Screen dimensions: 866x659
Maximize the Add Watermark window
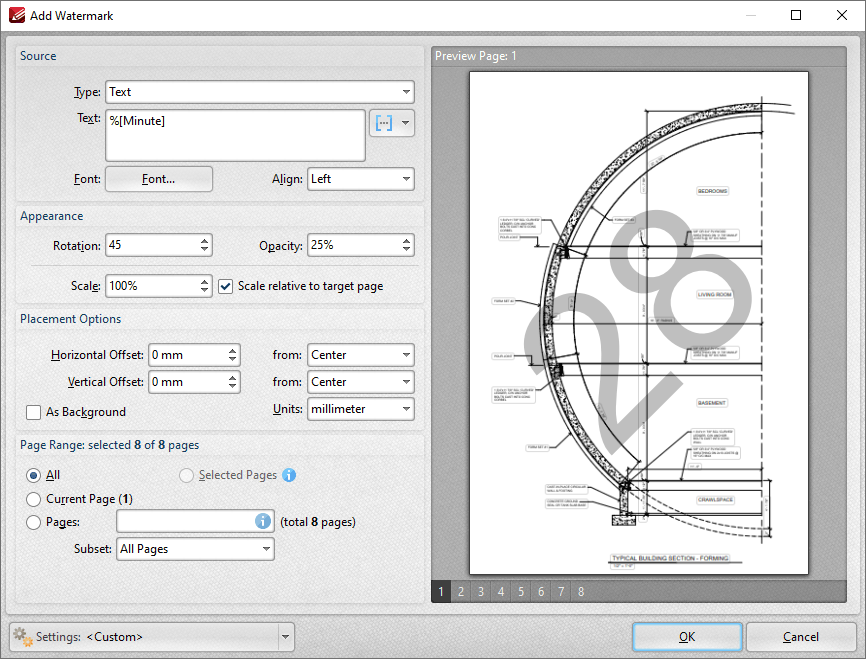796,15
